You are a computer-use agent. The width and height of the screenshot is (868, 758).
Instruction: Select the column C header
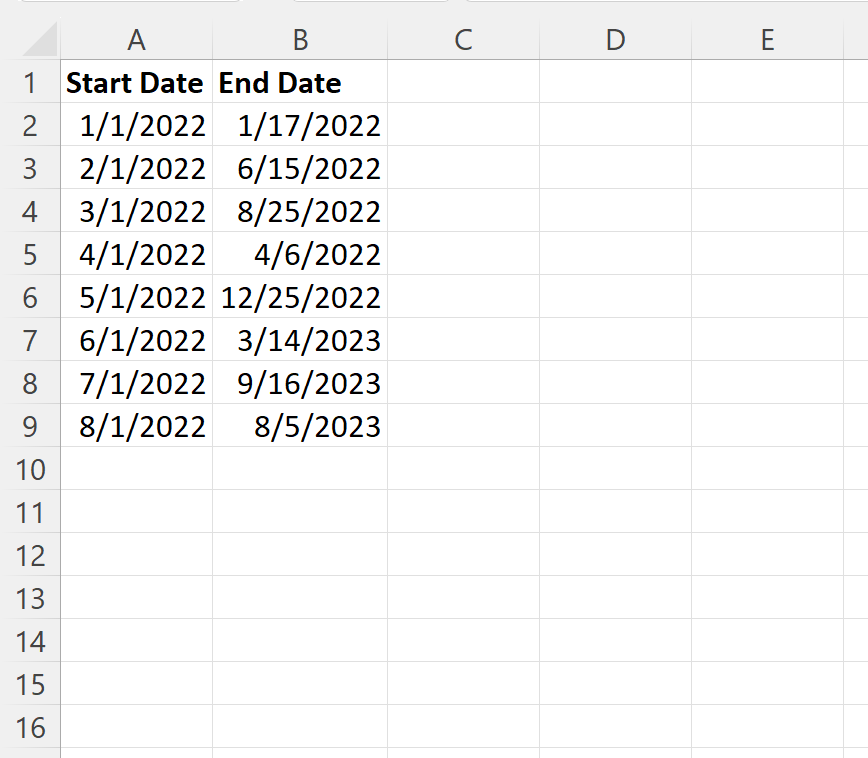[463, 40]
